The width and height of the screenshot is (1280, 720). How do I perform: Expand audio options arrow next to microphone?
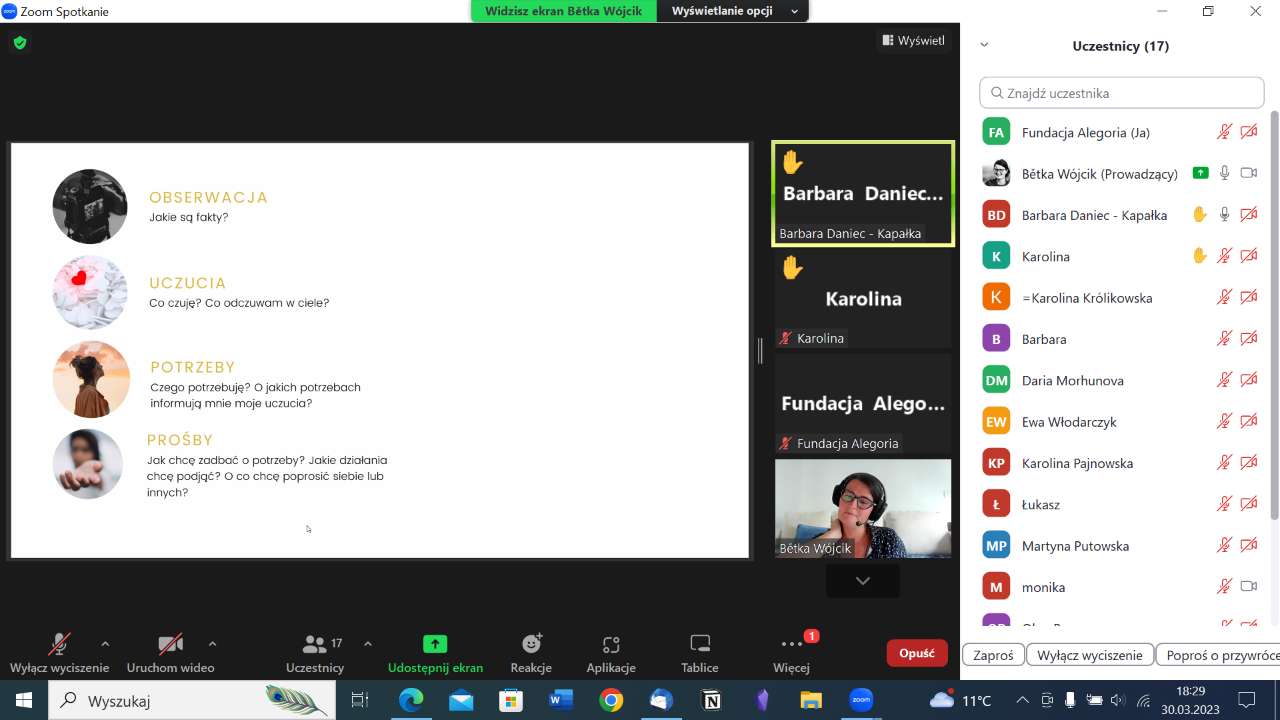coord(105,644)
